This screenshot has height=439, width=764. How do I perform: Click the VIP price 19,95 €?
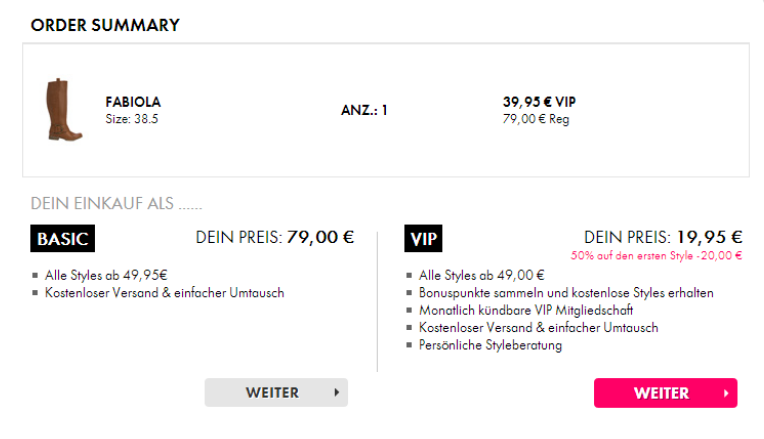click(x=709, y=238)
